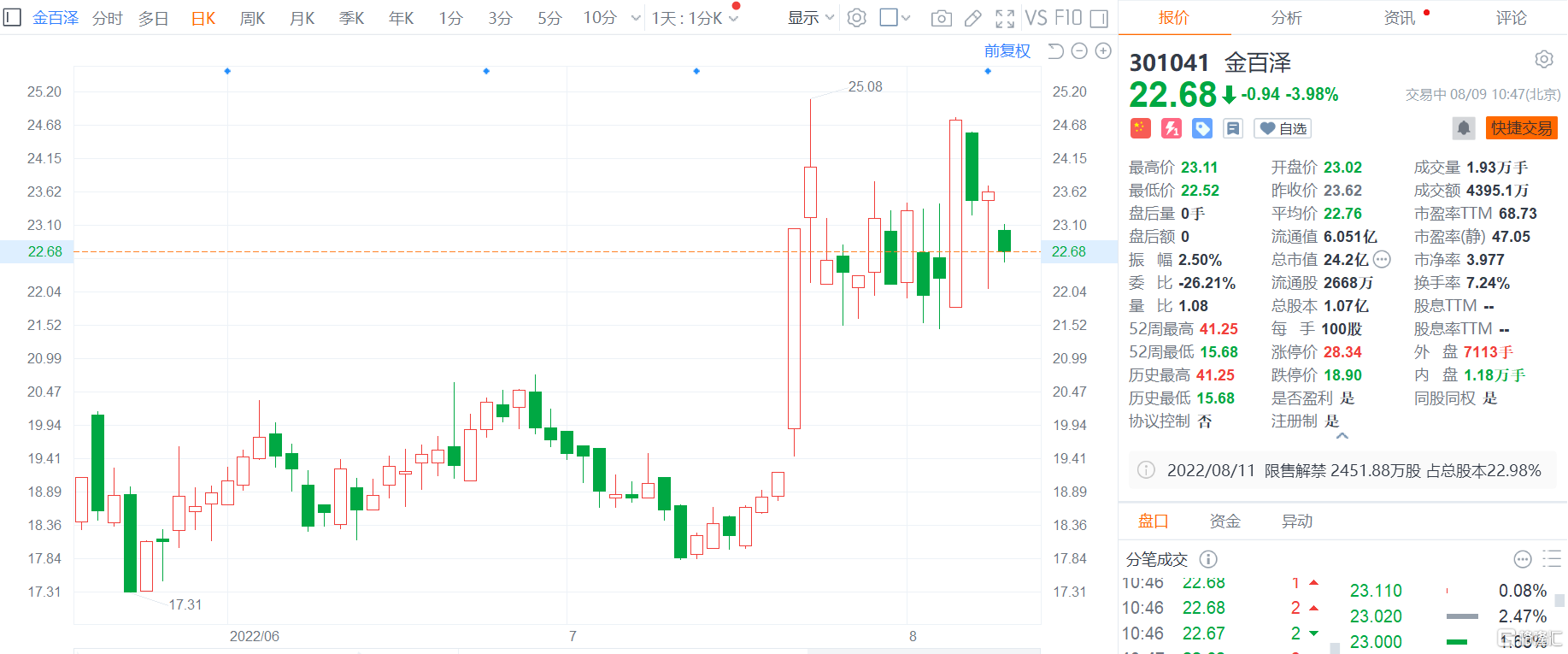The height and width of the screenshot is (654, 1568).
Task: Collapse the quote details chevron
Action: 1342,436
